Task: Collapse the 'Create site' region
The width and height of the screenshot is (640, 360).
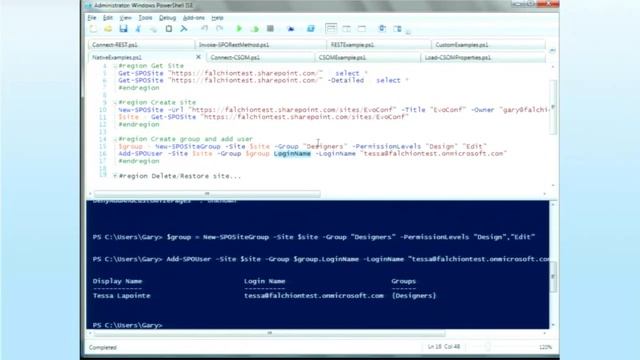Action: coord(115,102)
